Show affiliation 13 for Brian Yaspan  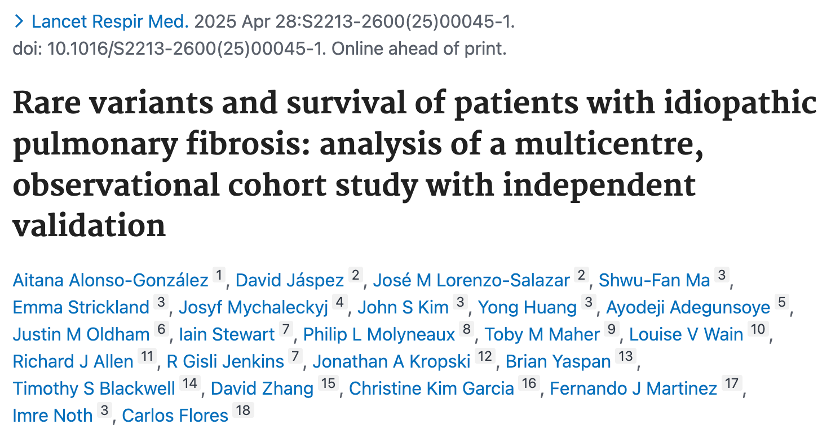(x=626, y=356)
